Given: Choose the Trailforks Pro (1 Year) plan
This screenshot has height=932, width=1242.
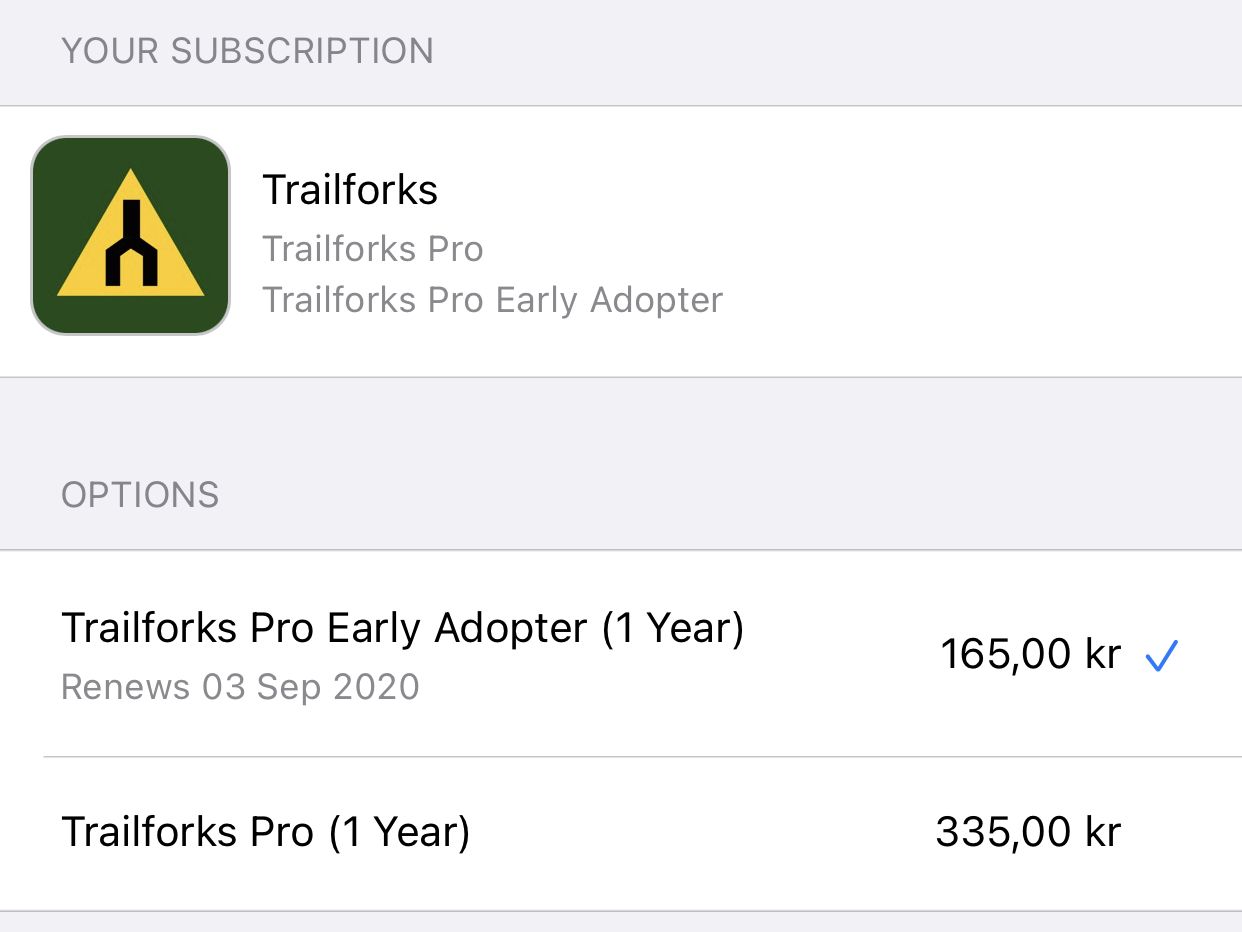Looking at the screenshot, I should tap(265, 832).
